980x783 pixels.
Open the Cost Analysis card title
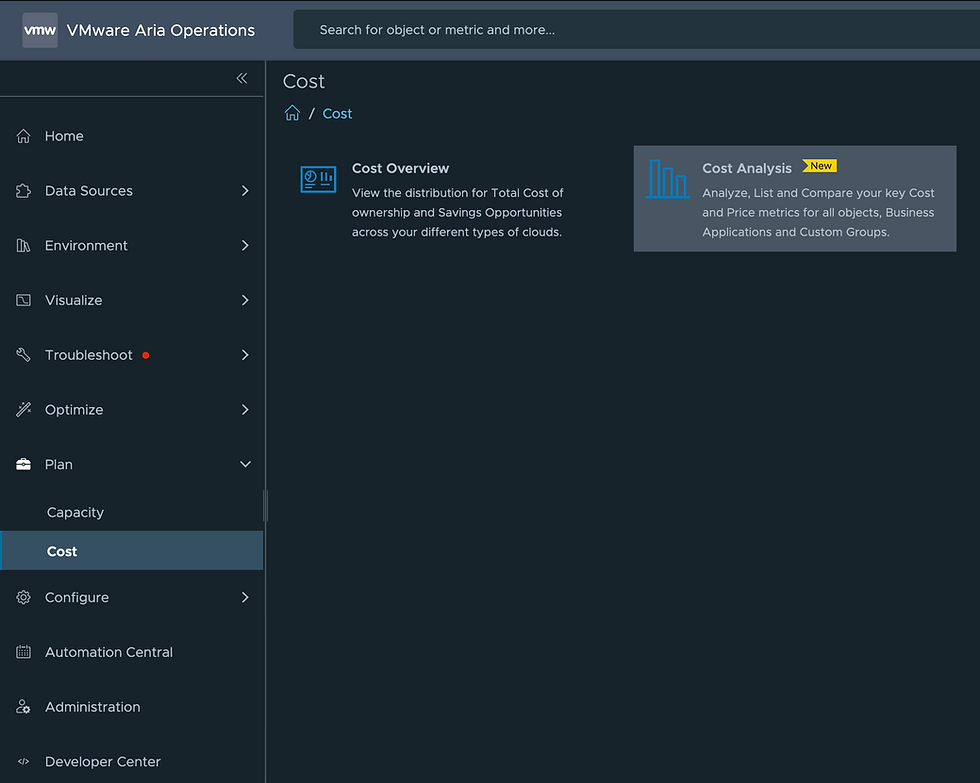[747, 168]
